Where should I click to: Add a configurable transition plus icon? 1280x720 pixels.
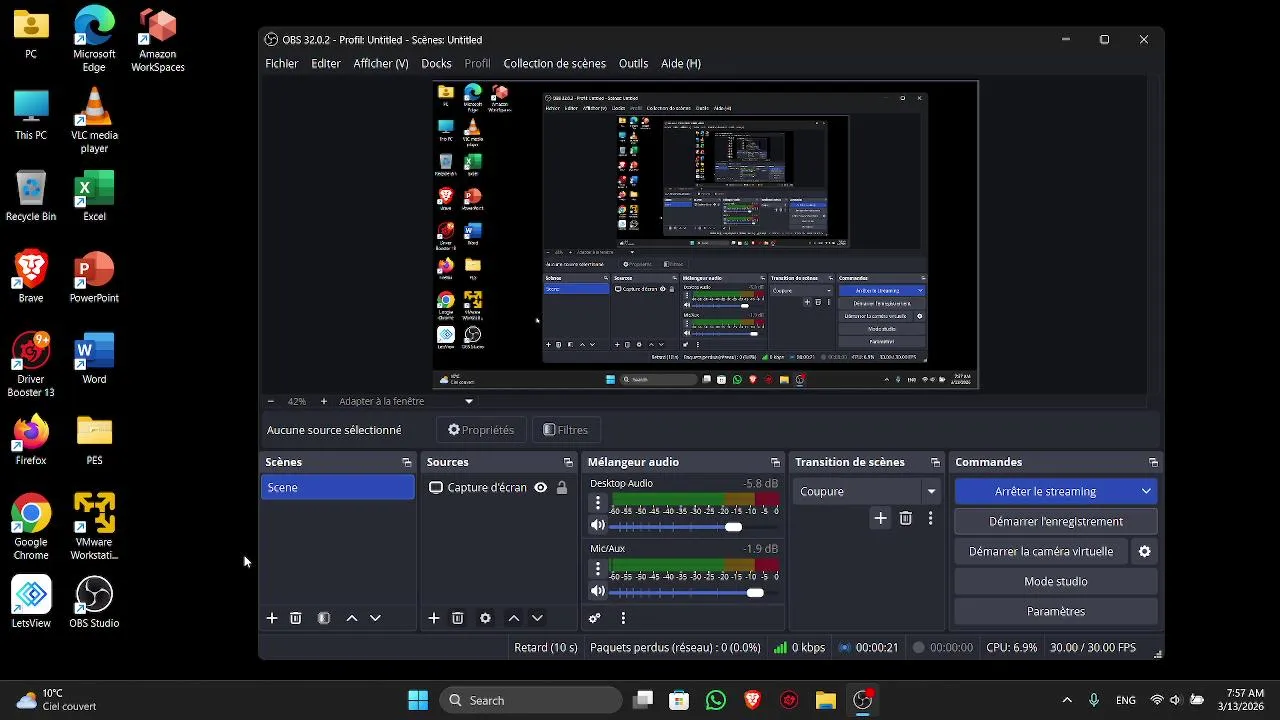pos(880,518)
